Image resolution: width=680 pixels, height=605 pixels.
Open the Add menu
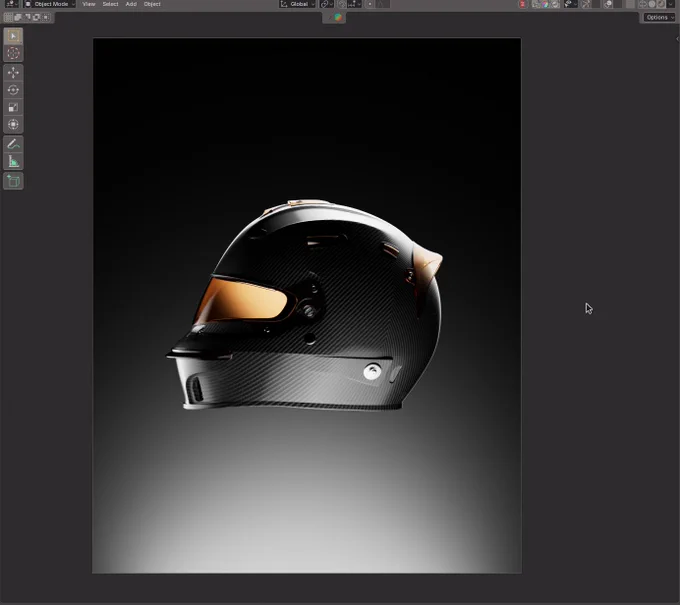[131, 4]
